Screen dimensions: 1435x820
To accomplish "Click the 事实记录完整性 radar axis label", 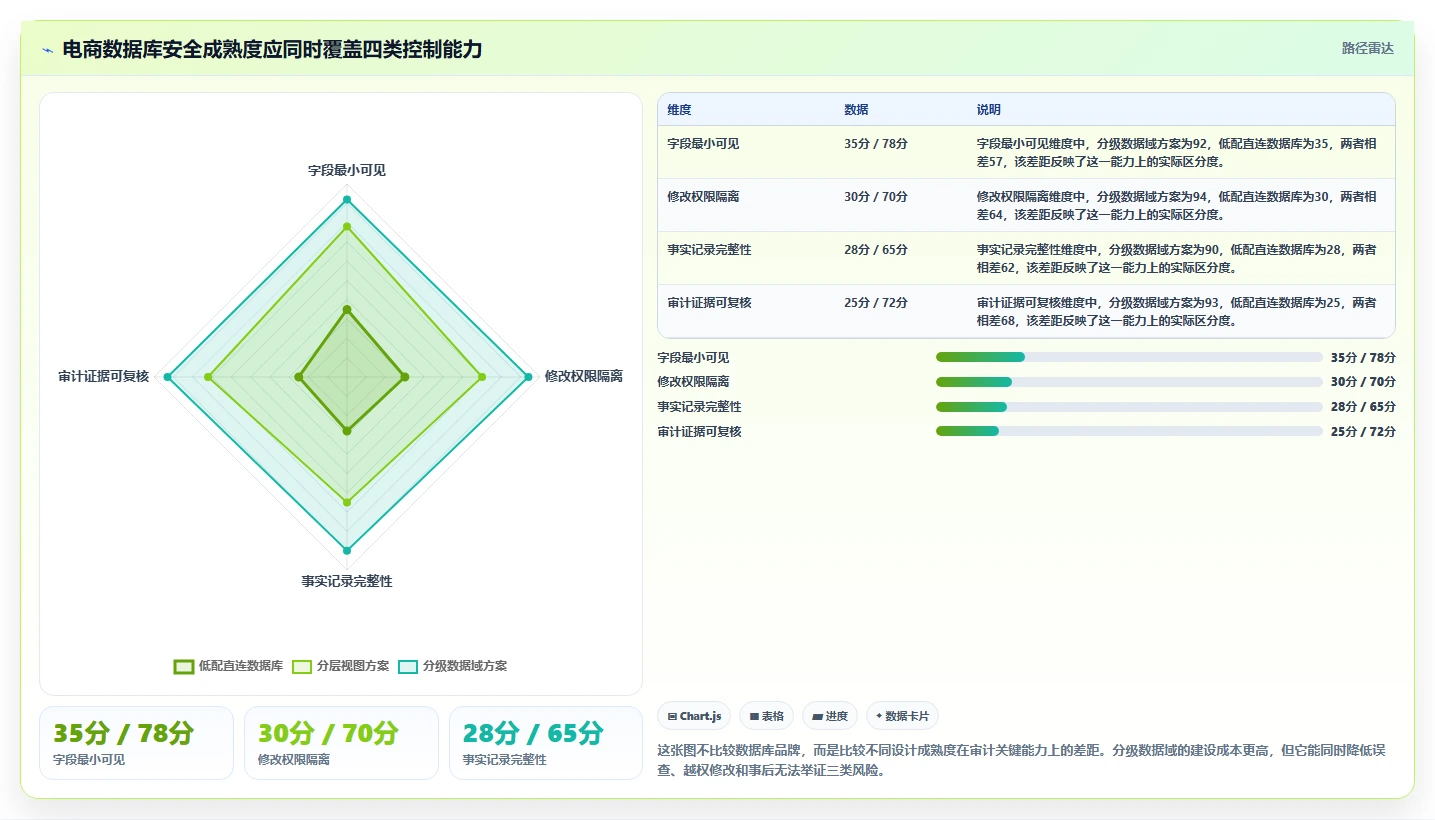I will (347, 581).
